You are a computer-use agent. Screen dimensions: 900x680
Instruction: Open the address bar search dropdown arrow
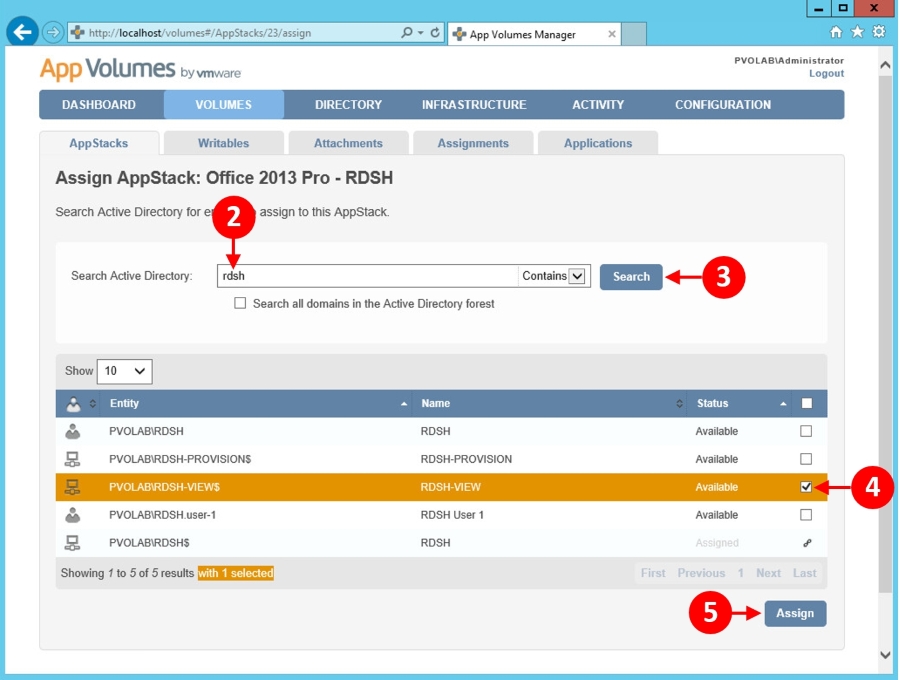click(421, 33)
